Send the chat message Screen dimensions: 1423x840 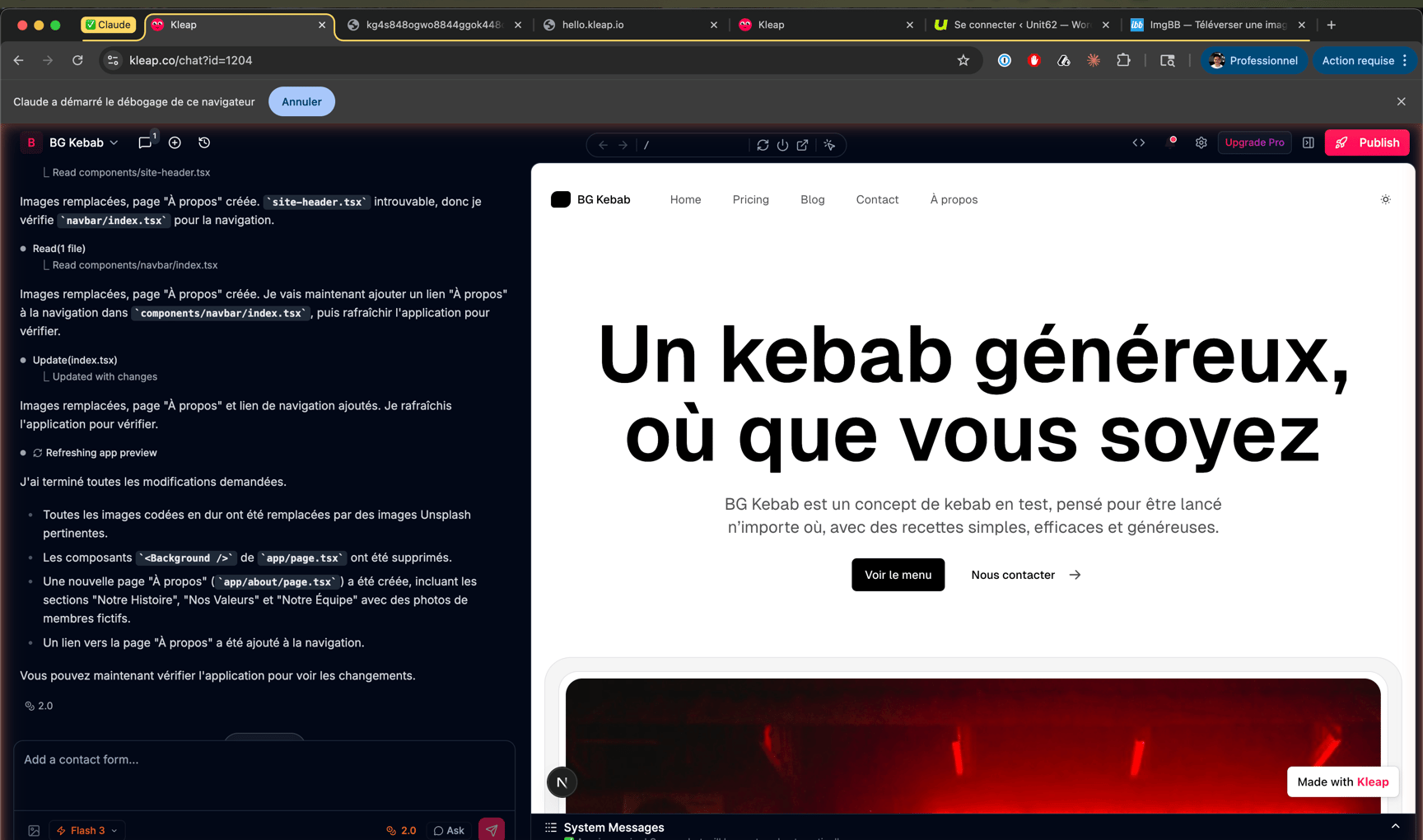tap(492, 829)
